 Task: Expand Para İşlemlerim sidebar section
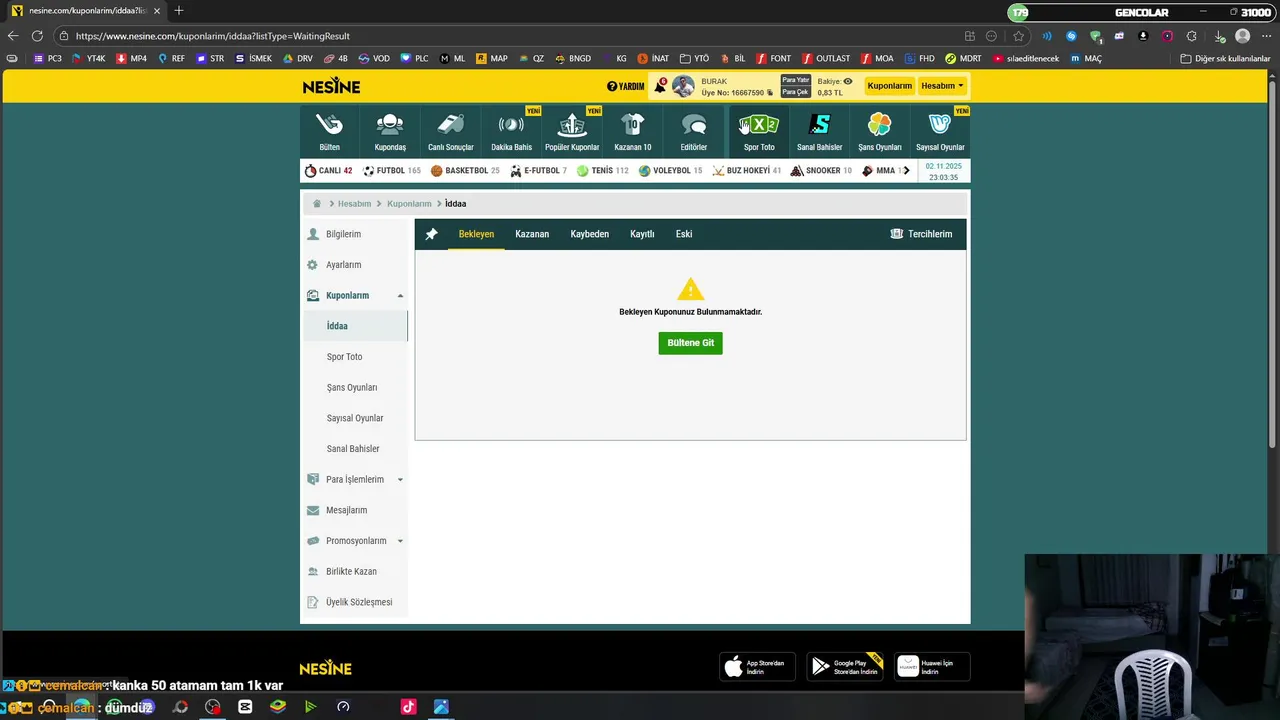click(355, 480)
